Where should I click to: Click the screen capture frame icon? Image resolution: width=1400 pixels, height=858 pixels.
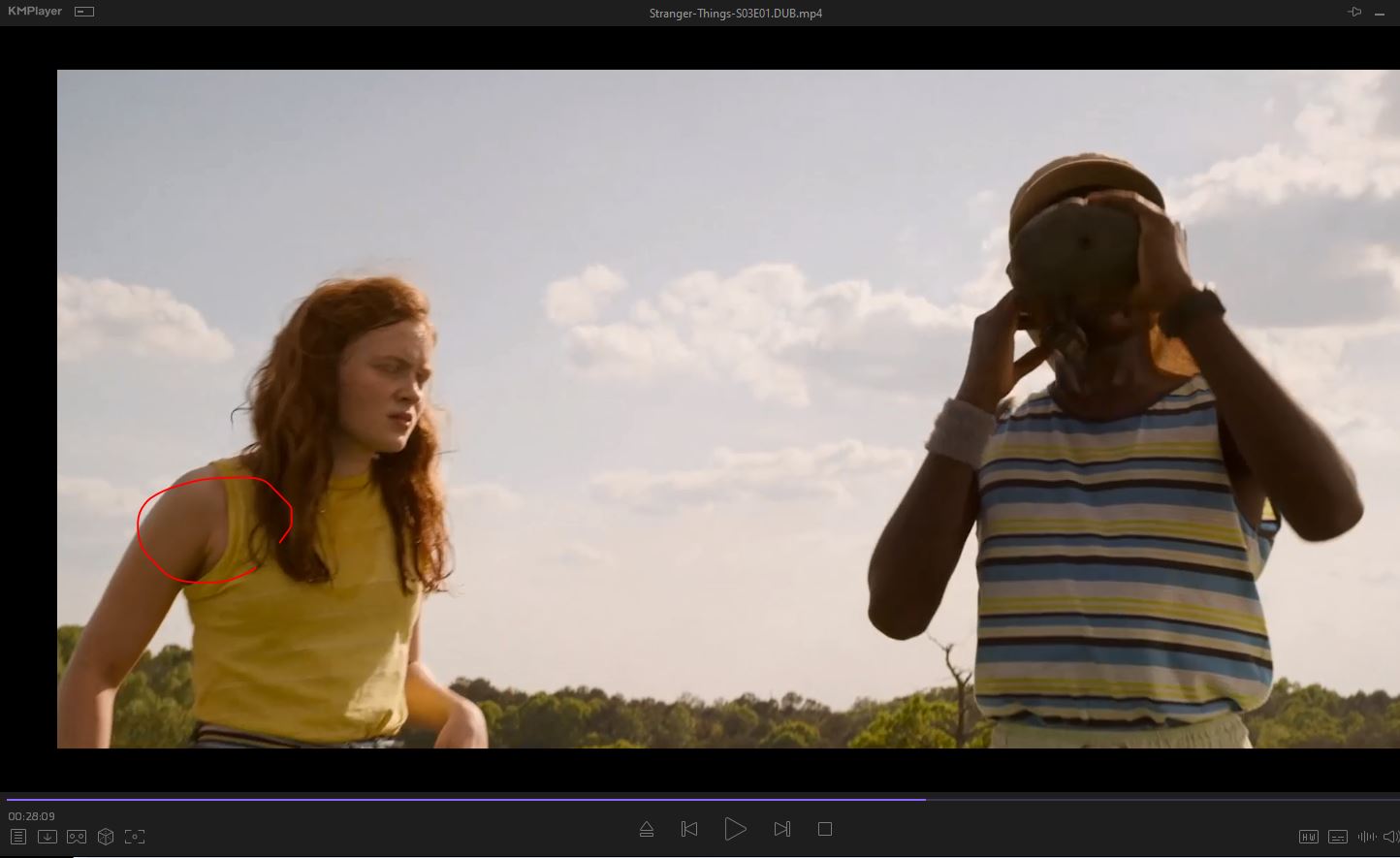tap(135, 837)
